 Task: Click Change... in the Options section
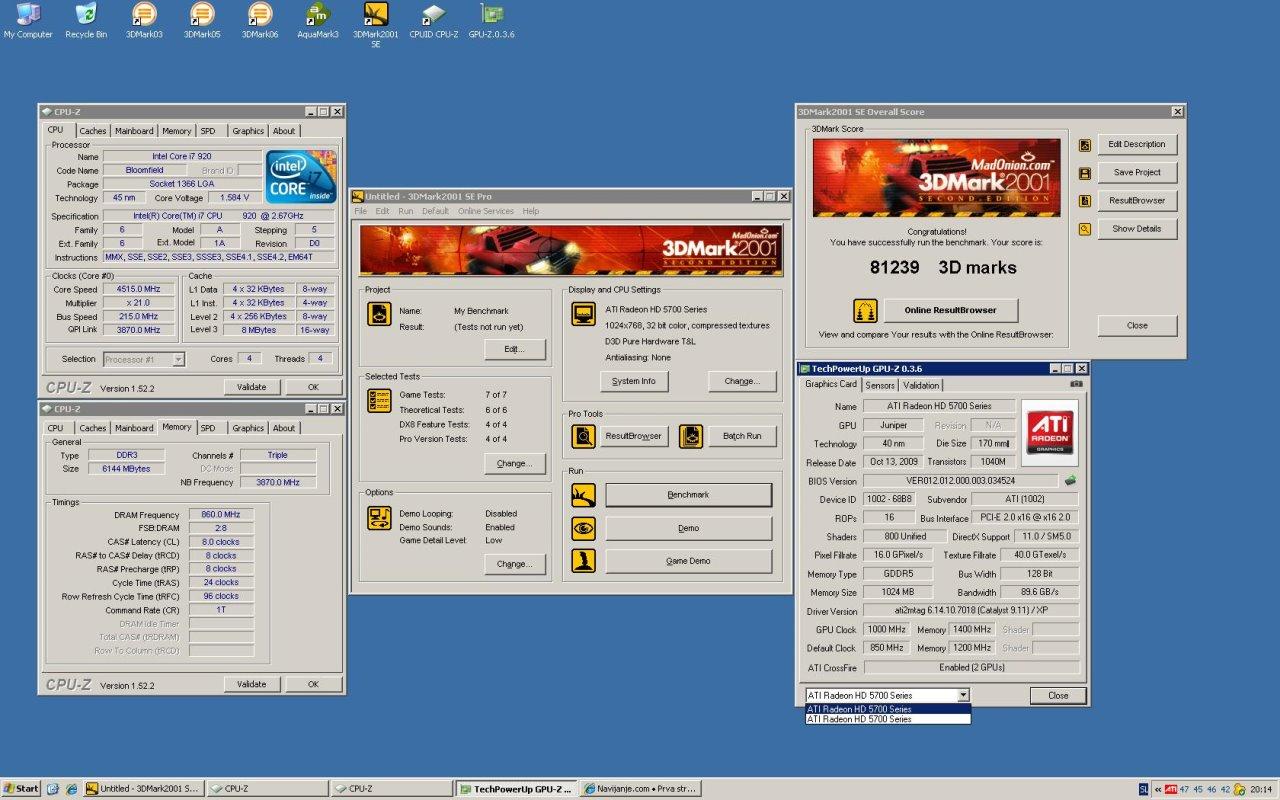click(515, 564)
